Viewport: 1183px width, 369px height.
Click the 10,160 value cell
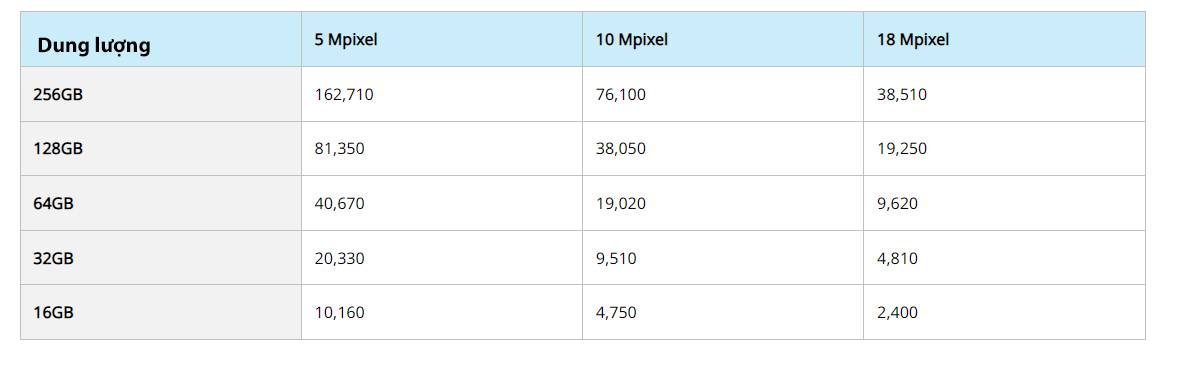pyautogui.click(x=442, y=312)
